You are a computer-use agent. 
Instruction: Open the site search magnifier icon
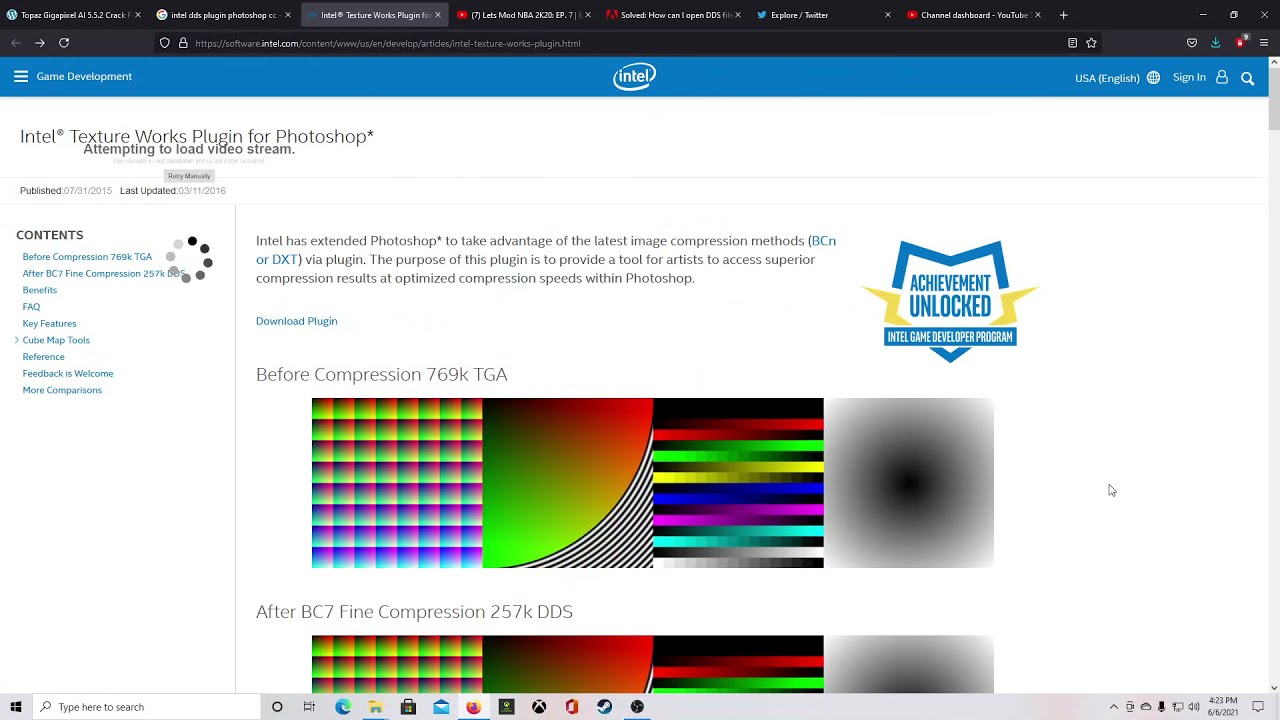[x=1247, y=78]
